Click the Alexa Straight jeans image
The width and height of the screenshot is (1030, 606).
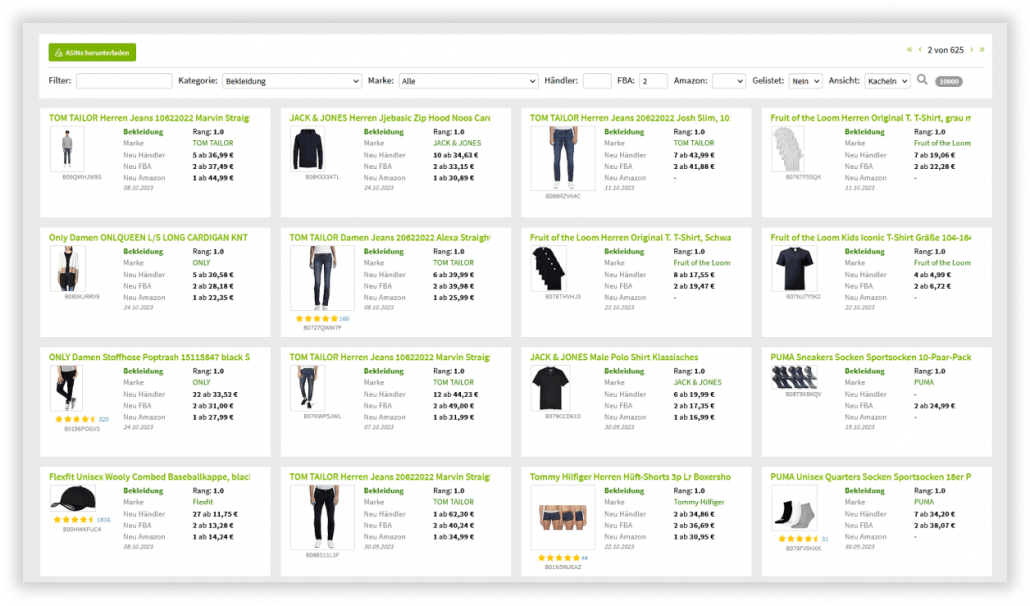pyautogui.click(x=322, y=278)
